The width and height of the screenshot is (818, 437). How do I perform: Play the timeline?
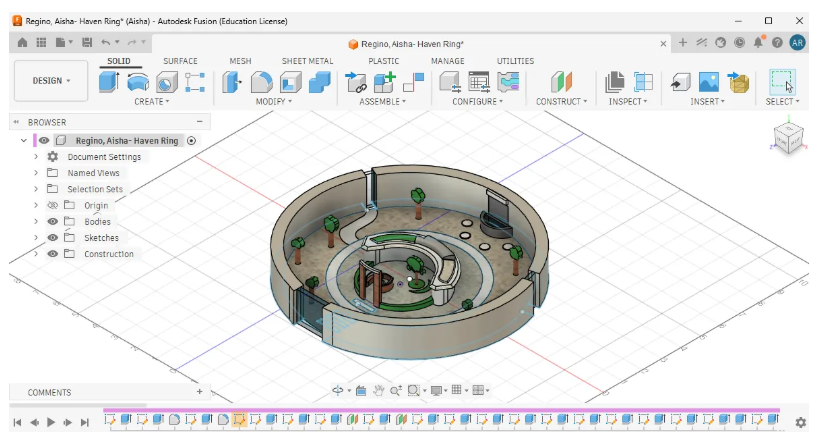click(x=51, y=422)
